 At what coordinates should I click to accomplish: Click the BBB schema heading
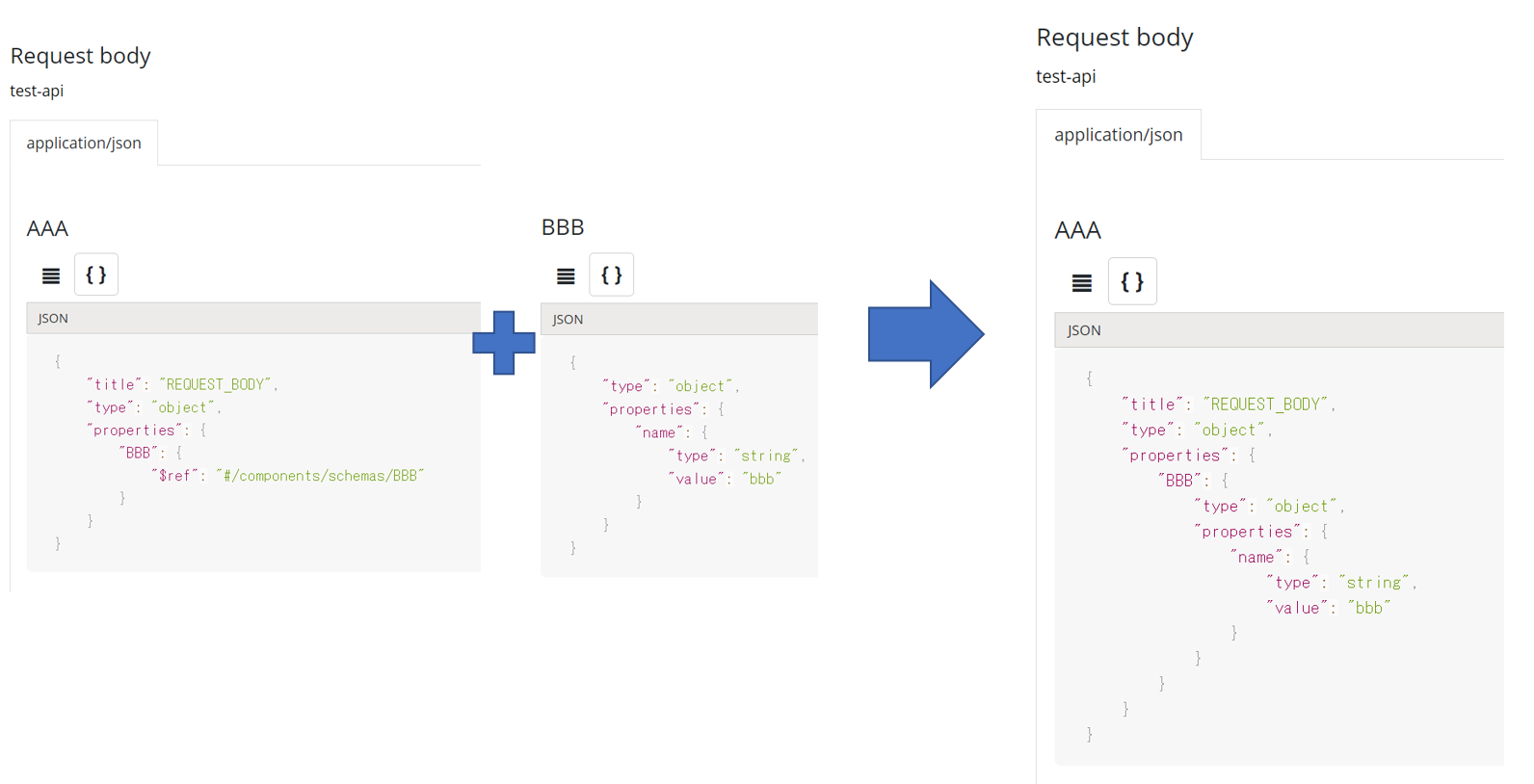[563, 227]
